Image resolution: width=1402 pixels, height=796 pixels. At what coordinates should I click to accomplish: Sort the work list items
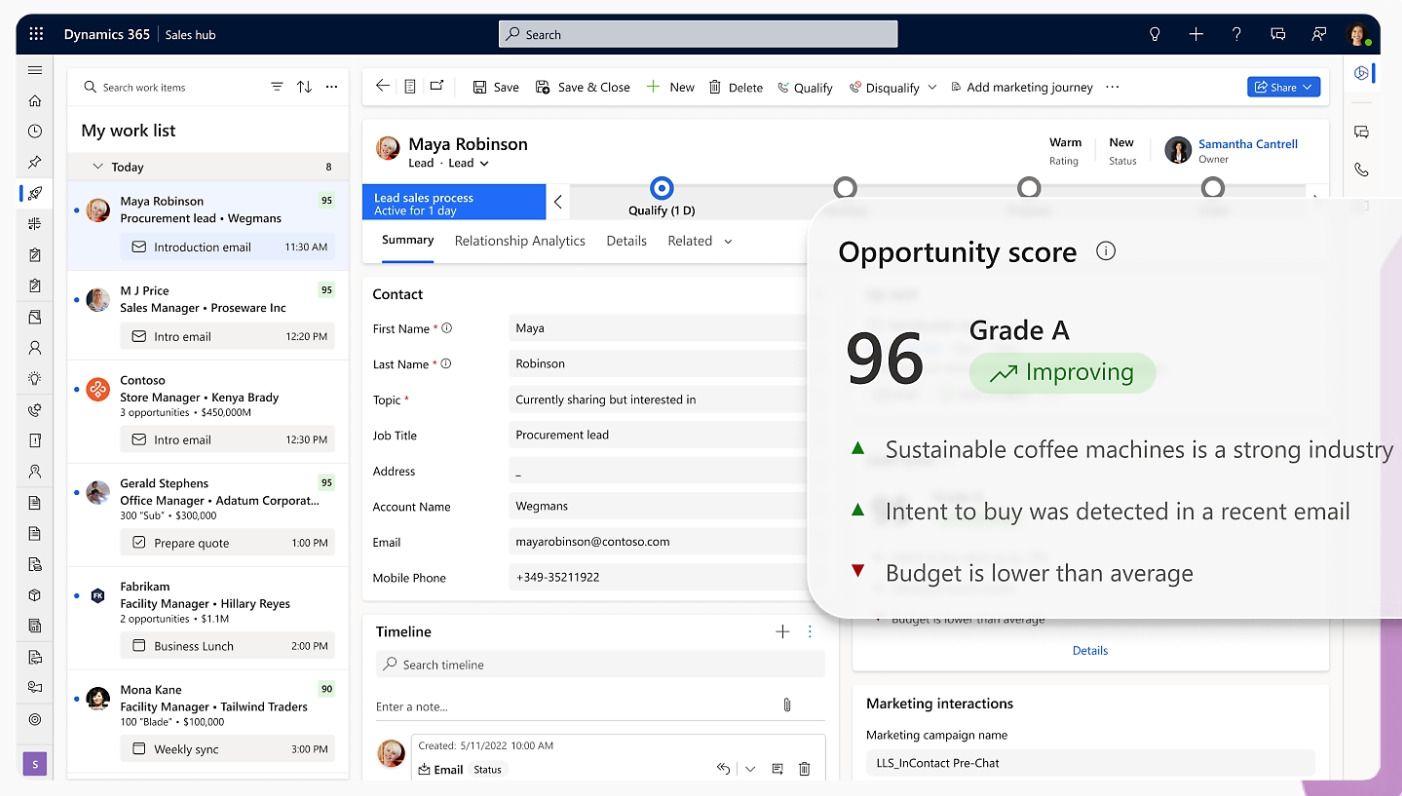[304, 87]
